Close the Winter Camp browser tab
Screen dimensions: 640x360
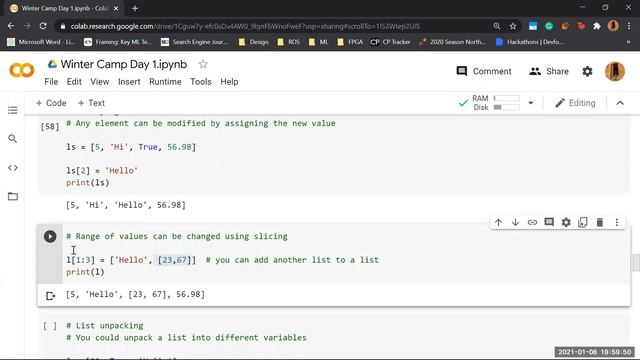[x=116, y=8]
